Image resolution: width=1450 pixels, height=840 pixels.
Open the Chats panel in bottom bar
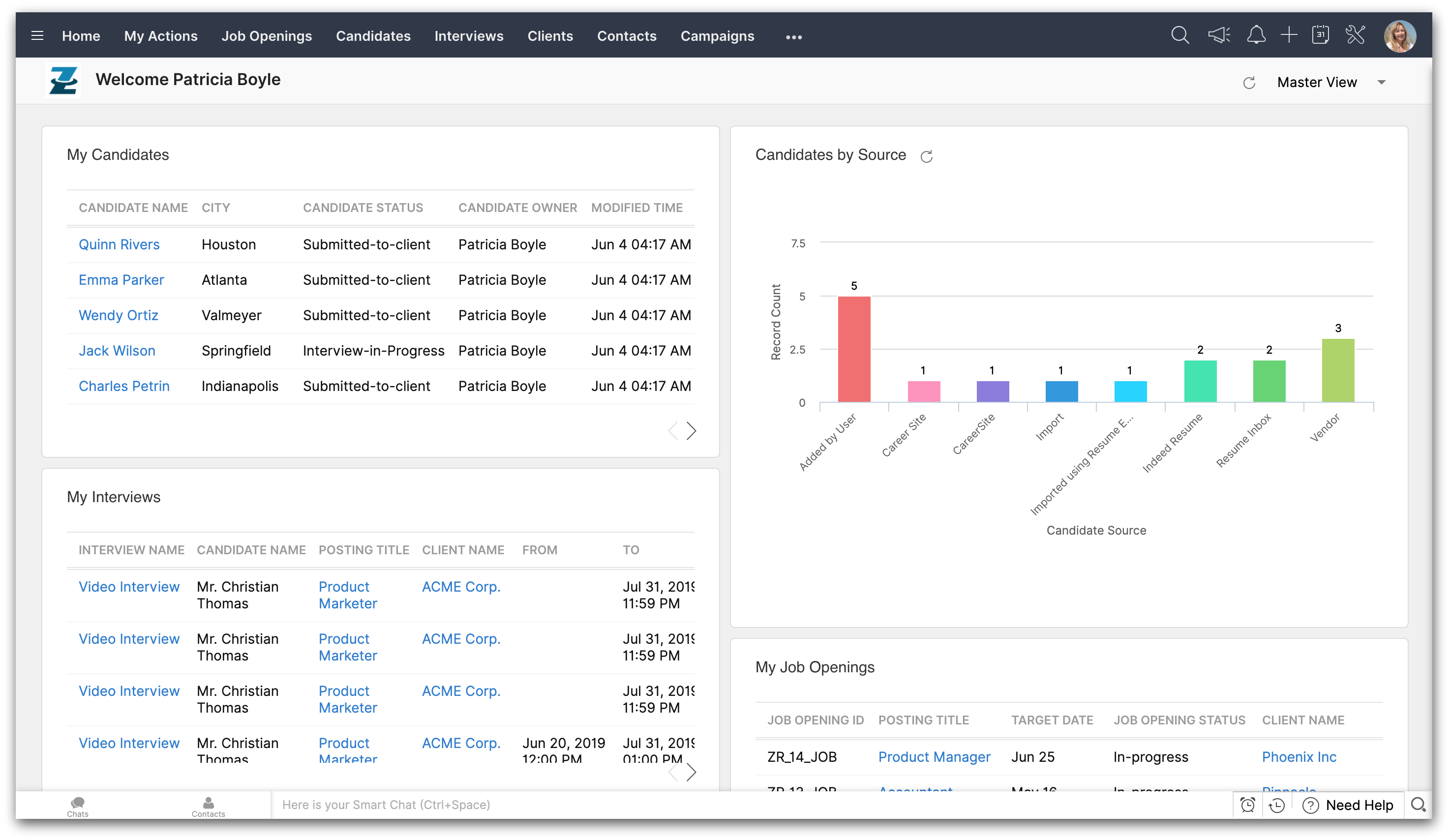[x=78, y=806]
